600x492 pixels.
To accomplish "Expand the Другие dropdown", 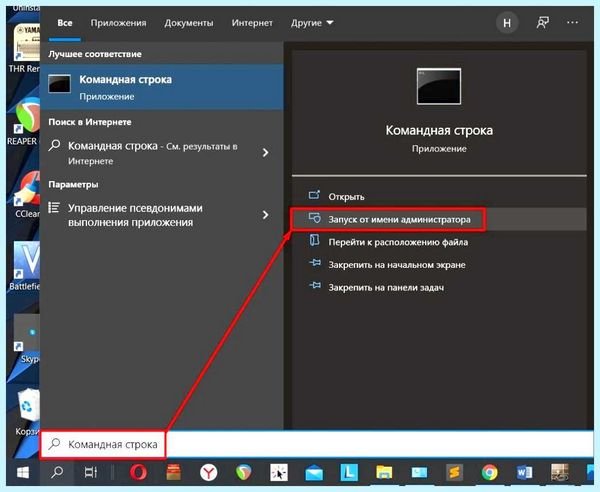I will click(312, 23).
